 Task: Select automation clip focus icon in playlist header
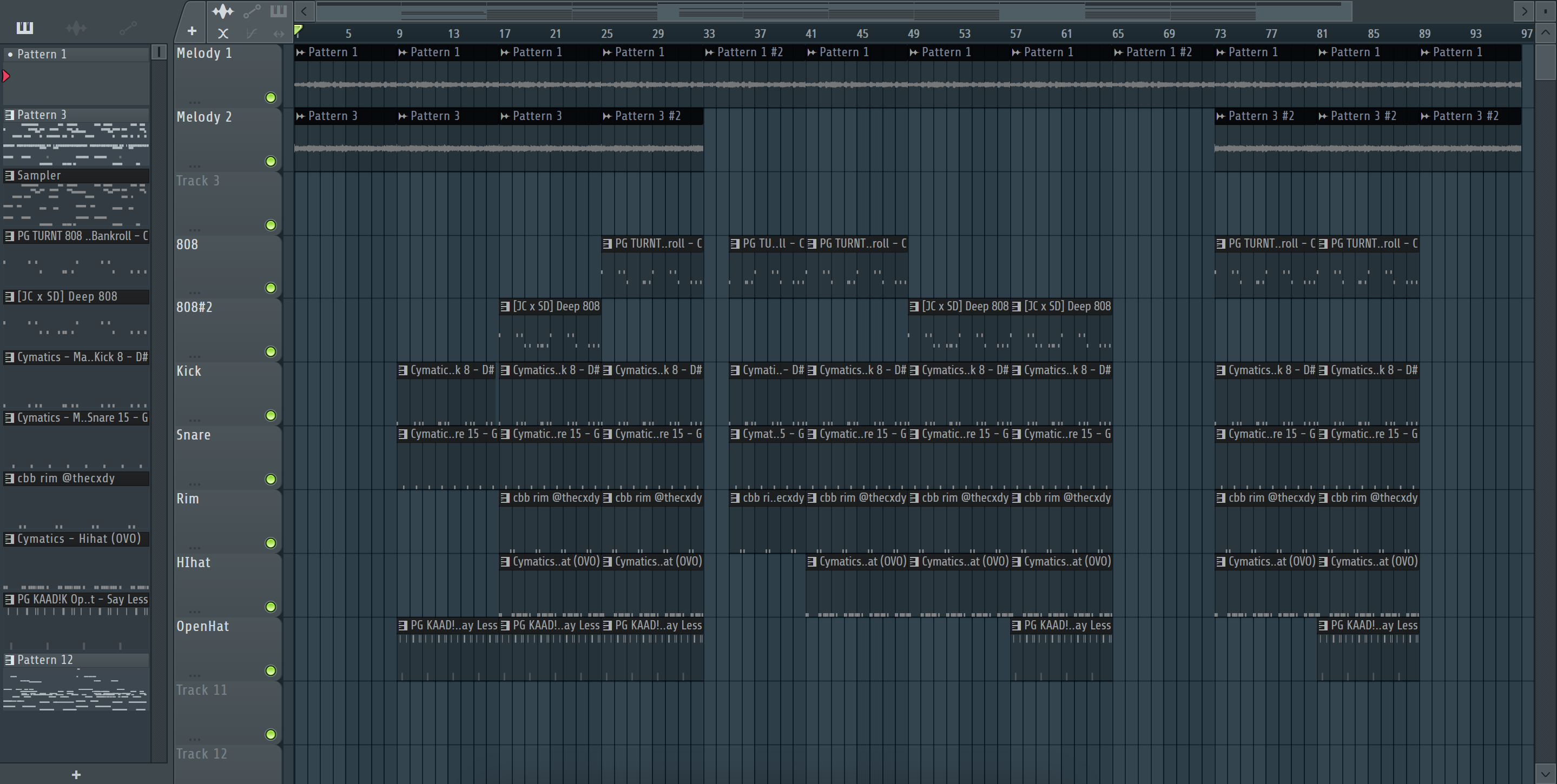click(x=252, y=11)
